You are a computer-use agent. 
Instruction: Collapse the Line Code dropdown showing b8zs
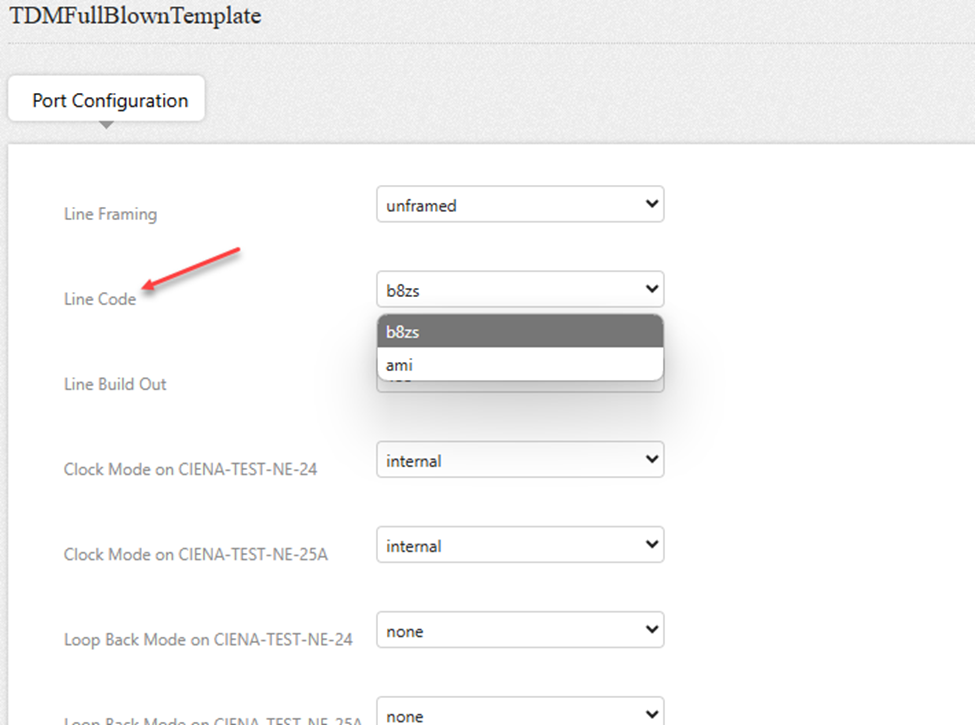click(520, 289)
